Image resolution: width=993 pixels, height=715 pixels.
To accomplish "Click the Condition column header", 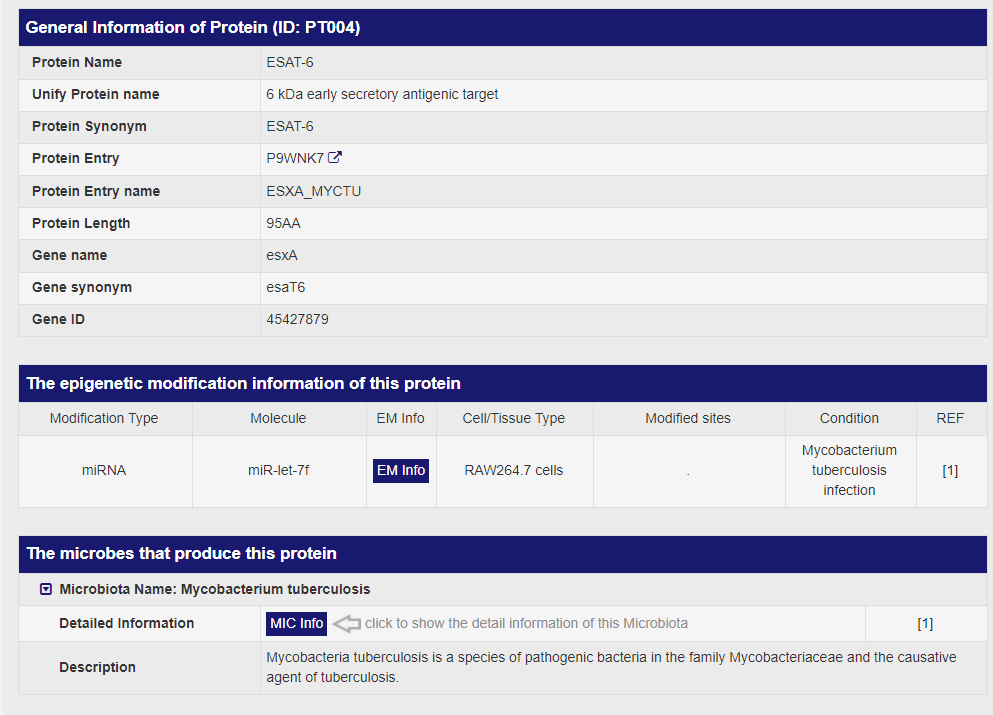I will pyautogui.click(x=849, y=418).
